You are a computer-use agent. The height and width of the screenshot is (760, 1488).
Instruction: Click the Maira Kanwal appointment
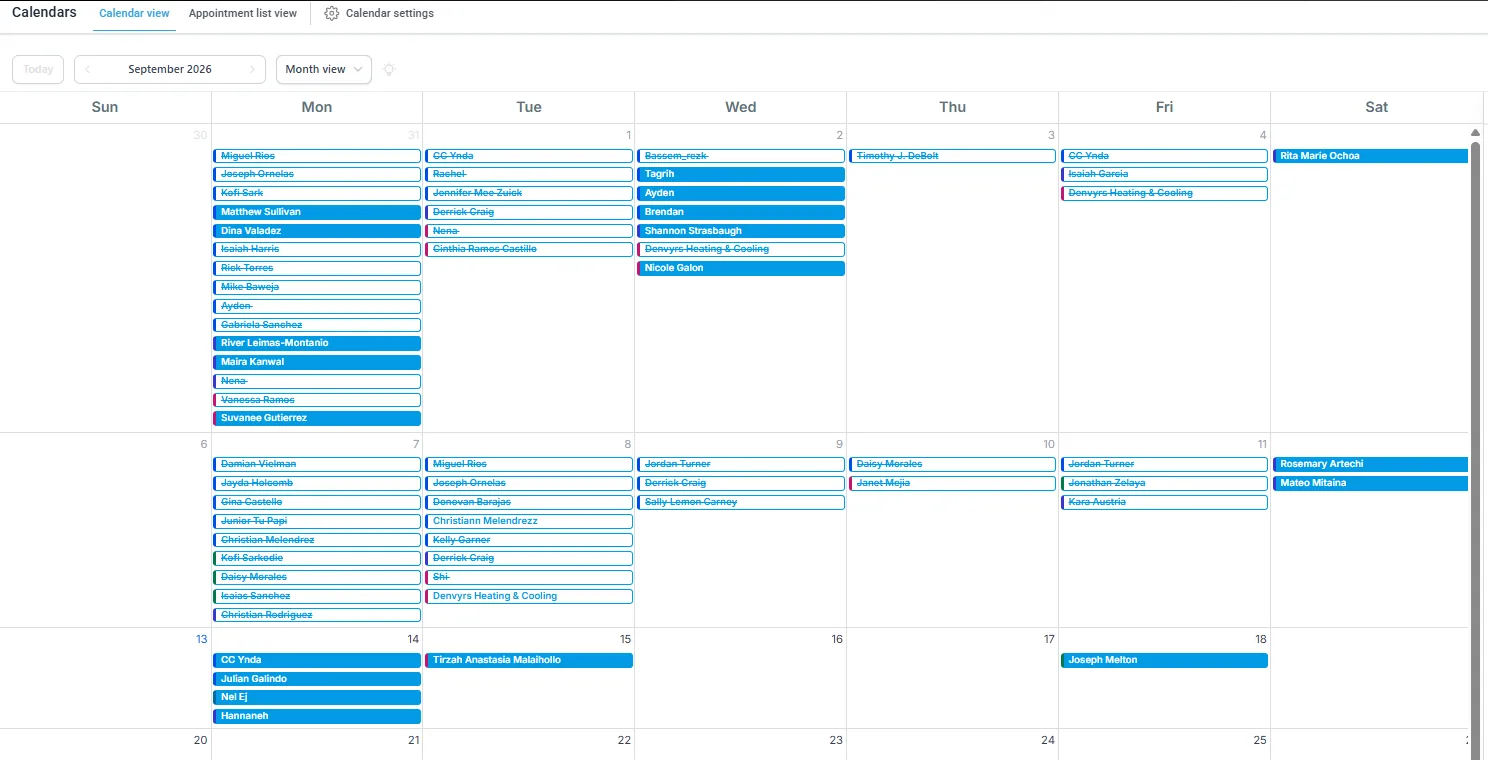pos(317,362)
